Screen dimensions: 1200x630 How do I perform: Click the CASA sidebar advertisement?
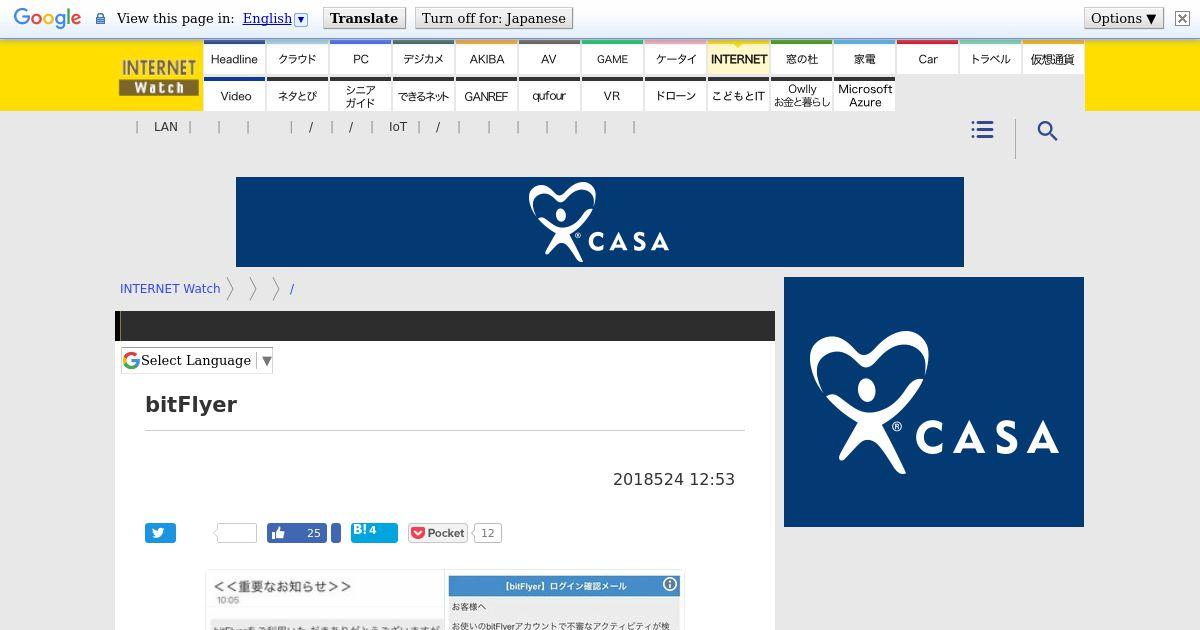934,402
